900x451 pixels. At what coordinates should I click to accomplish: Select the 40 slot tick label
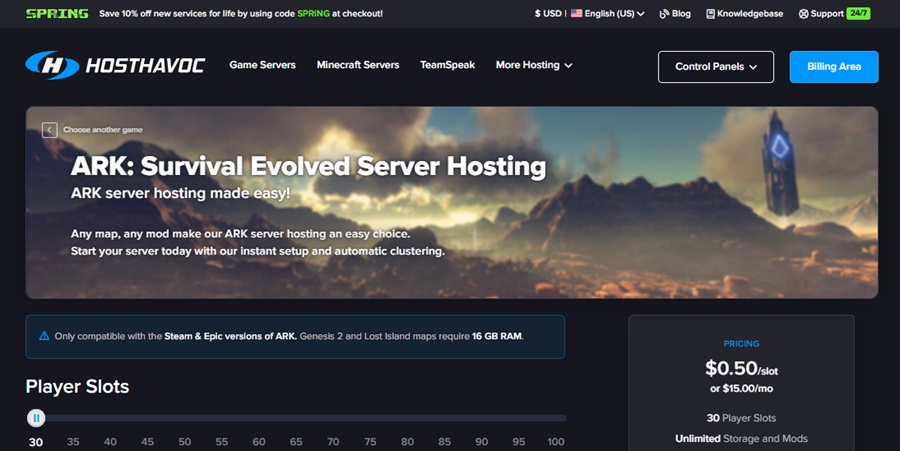click(x=110, y=442)
